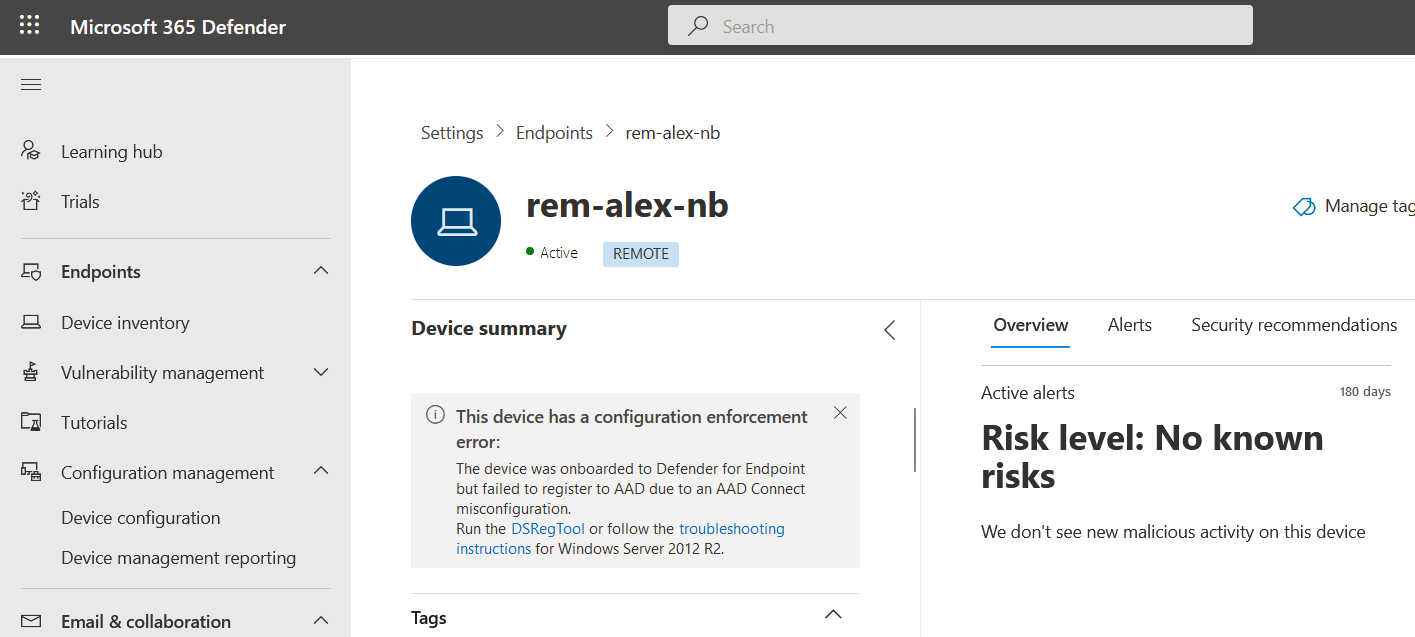Click the info icon in enforcement error banner
Screen dimensions: 1415x637
[435, 415]
